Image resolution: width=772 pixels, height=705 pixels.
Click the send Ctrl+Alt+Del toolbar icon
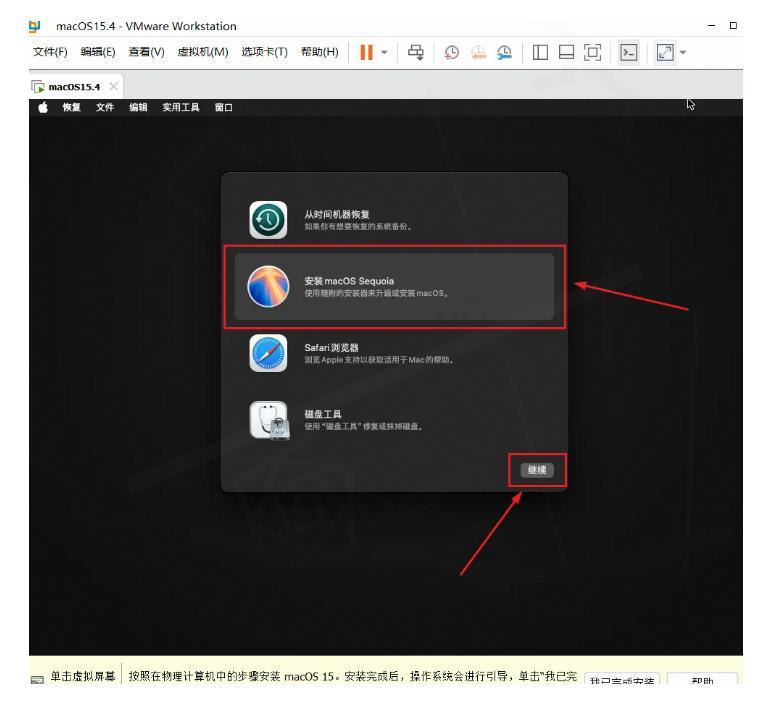pos(416,52)
